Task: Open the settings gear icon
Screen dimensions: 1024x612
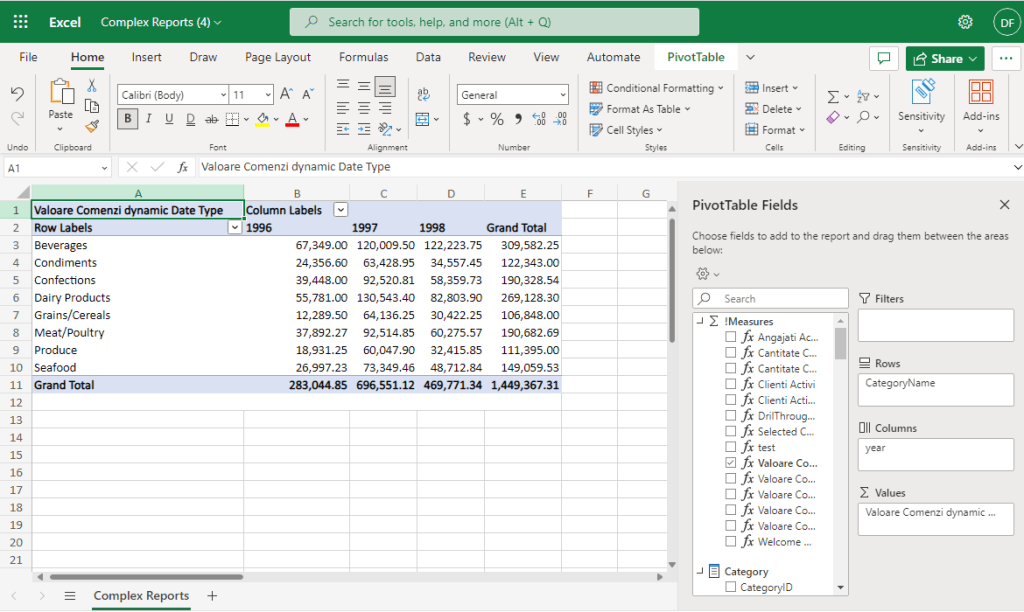Action: [x=965, y=22]
